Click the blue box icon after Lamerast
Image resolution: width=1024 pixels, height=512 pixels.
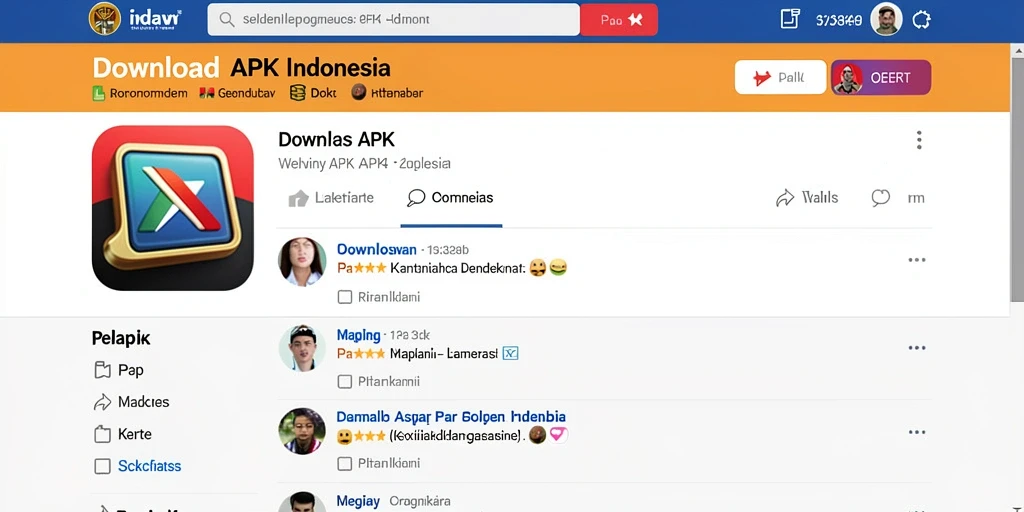511,353
